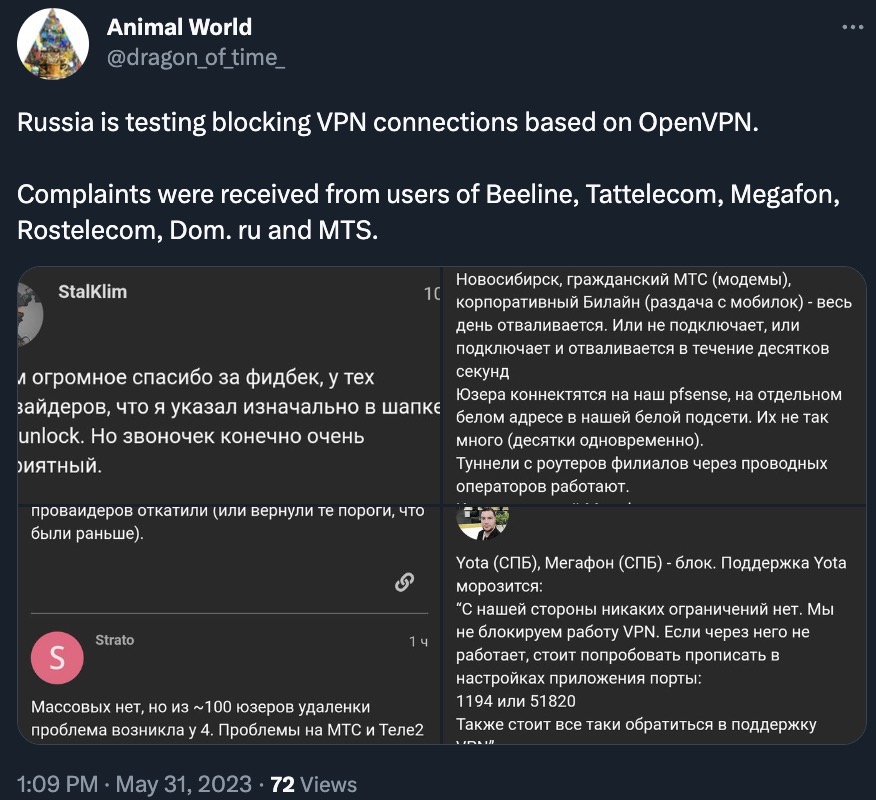Viewport: 876px width, 800px height.
Task: Click the Animal World profile avatar
Action: 53,44
